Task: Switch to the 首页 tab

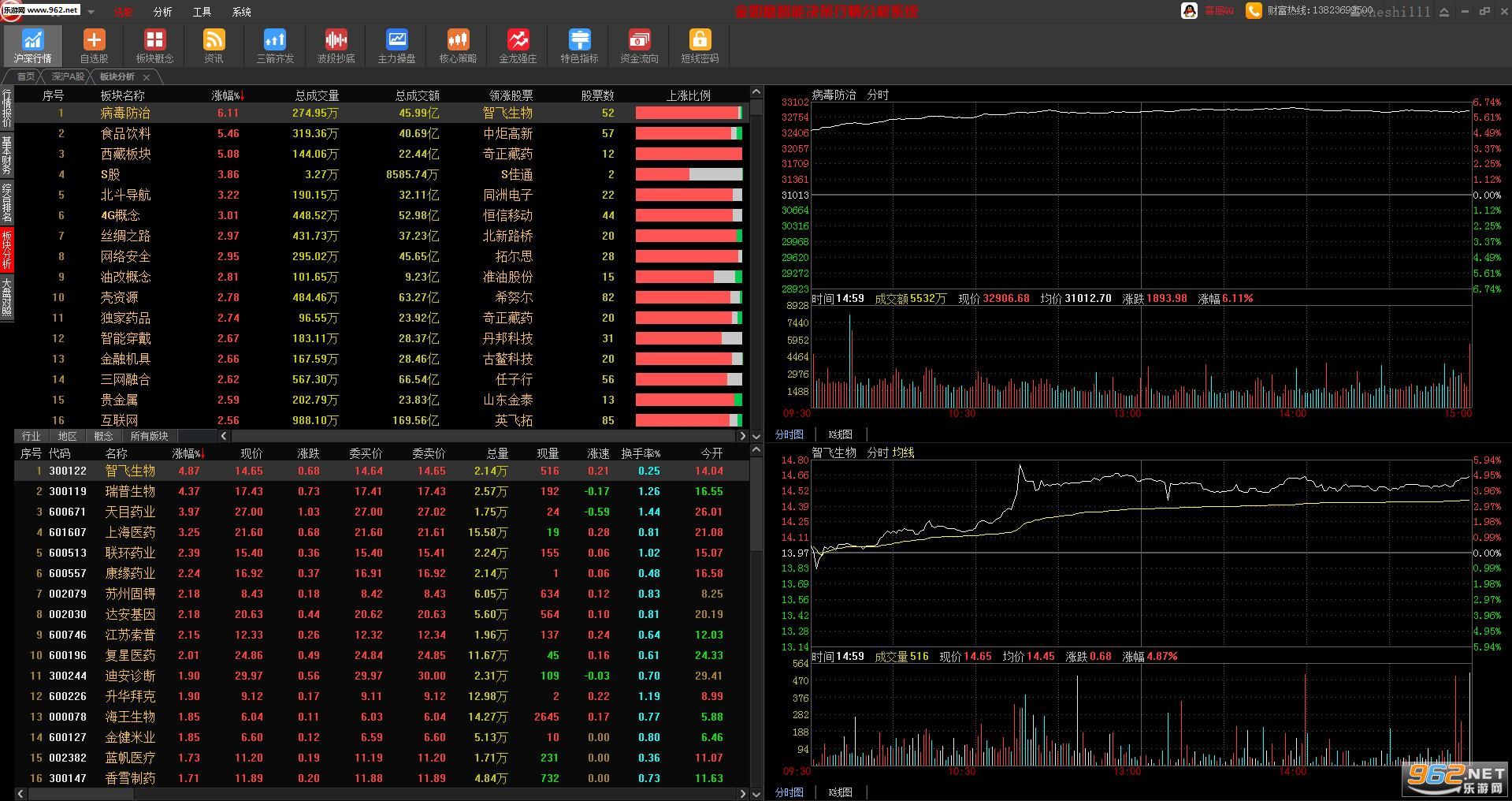Action: 26,76
